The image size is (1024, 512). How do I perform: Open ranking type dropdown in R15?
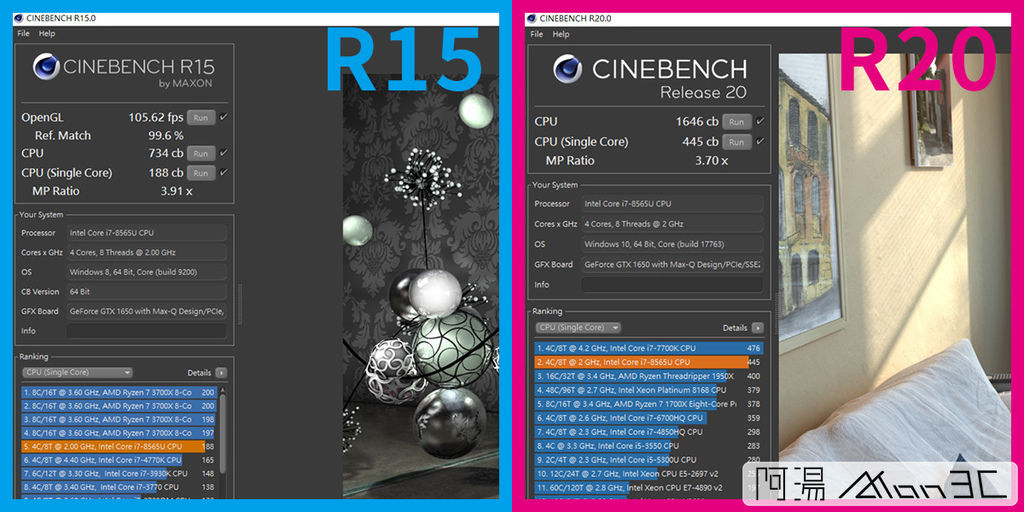tap(77, 372)
